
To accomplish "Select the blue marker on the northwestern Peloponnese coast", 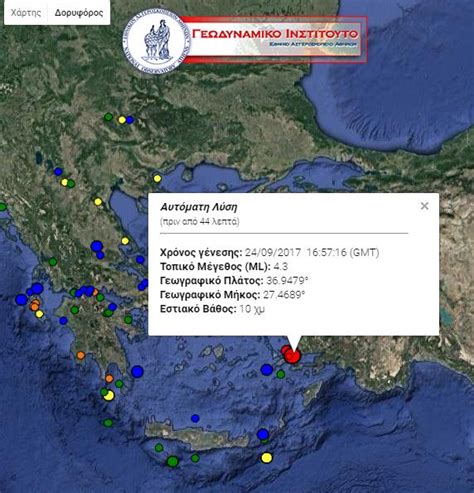I will (63, 321).
